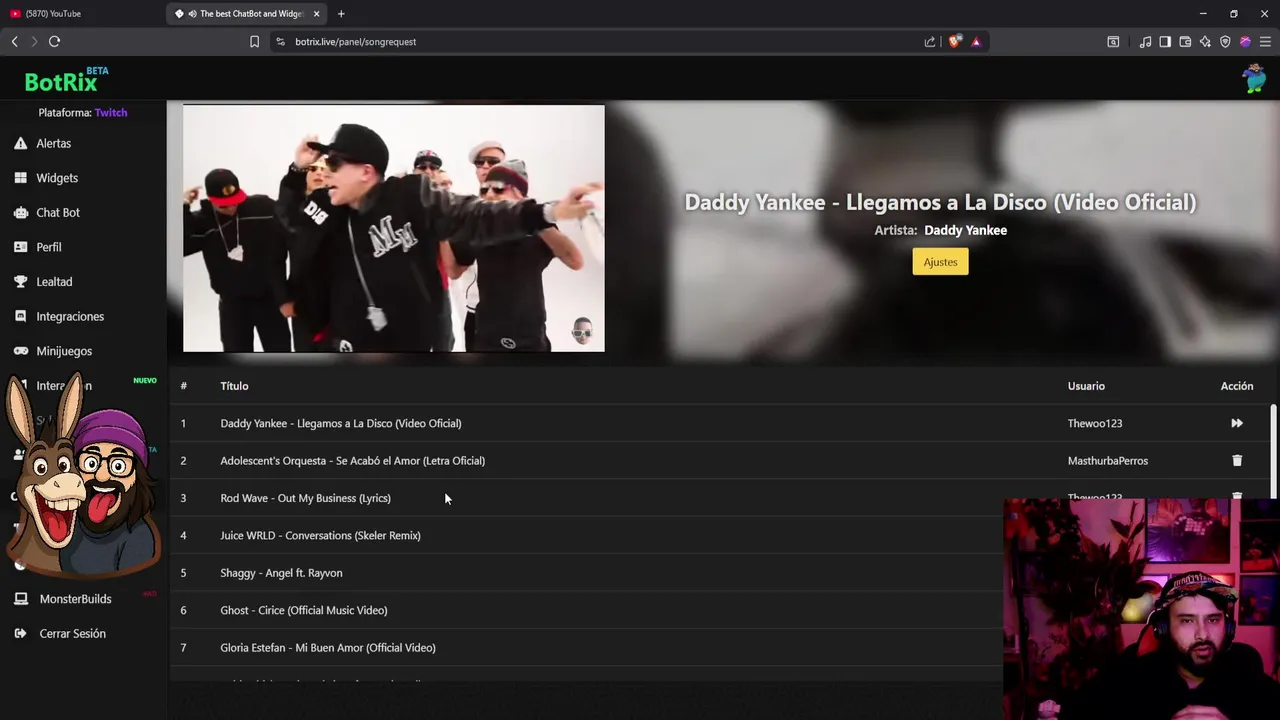
Task: Click the large now-playing song title heading
Action: [940, 203]
